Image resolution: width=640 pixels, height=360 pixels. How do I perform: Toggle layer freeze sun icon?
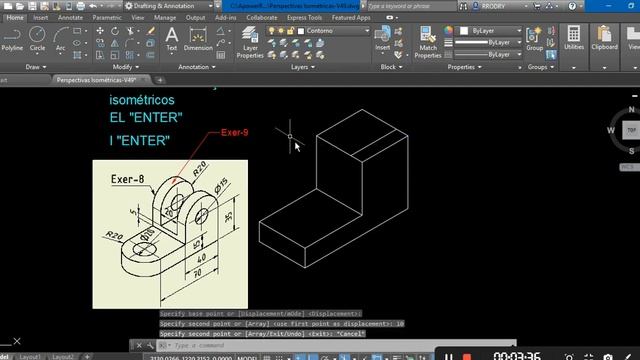281,31
